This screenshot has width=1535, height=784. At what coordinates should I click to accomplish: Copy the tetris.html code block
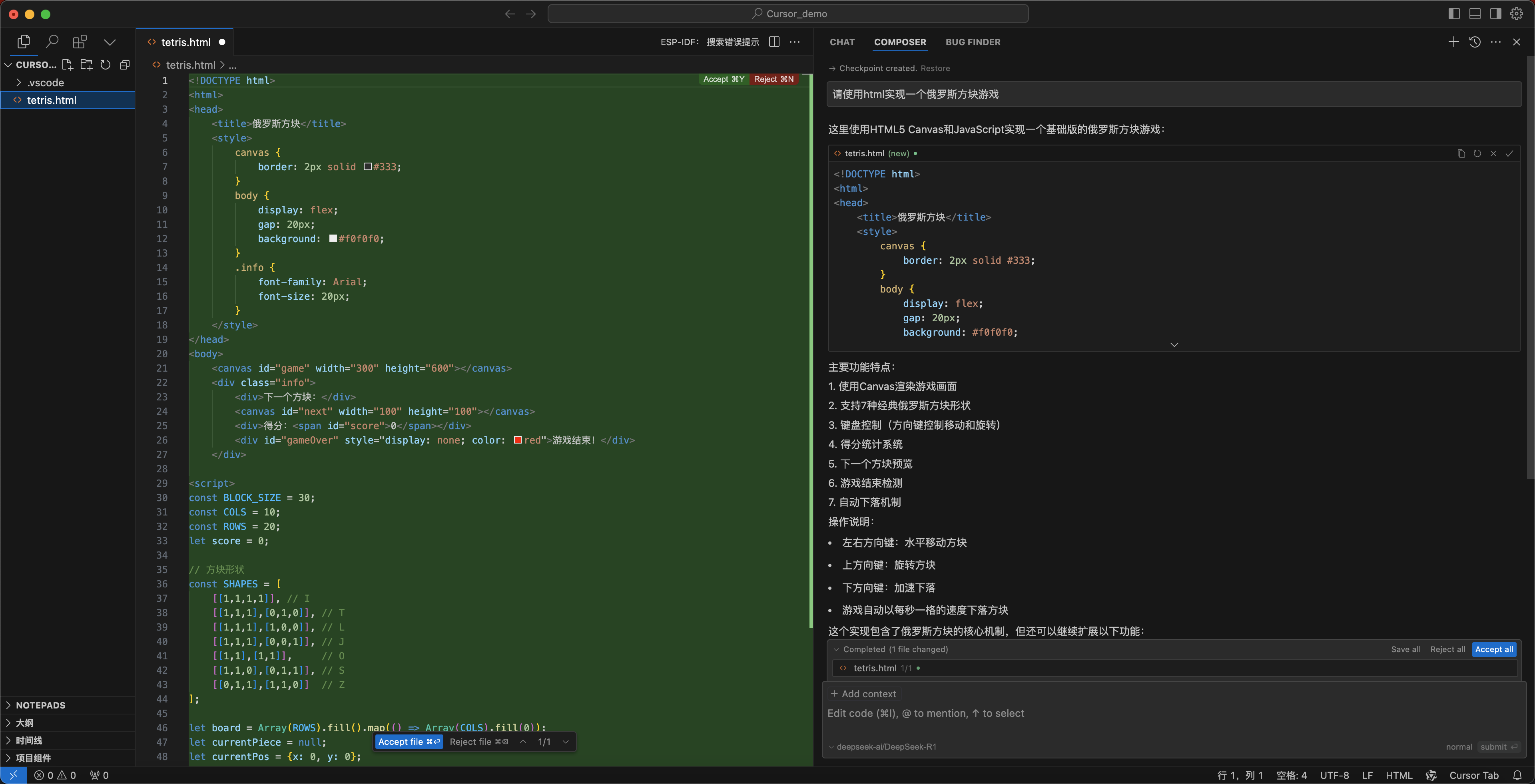coord(1461,153)
